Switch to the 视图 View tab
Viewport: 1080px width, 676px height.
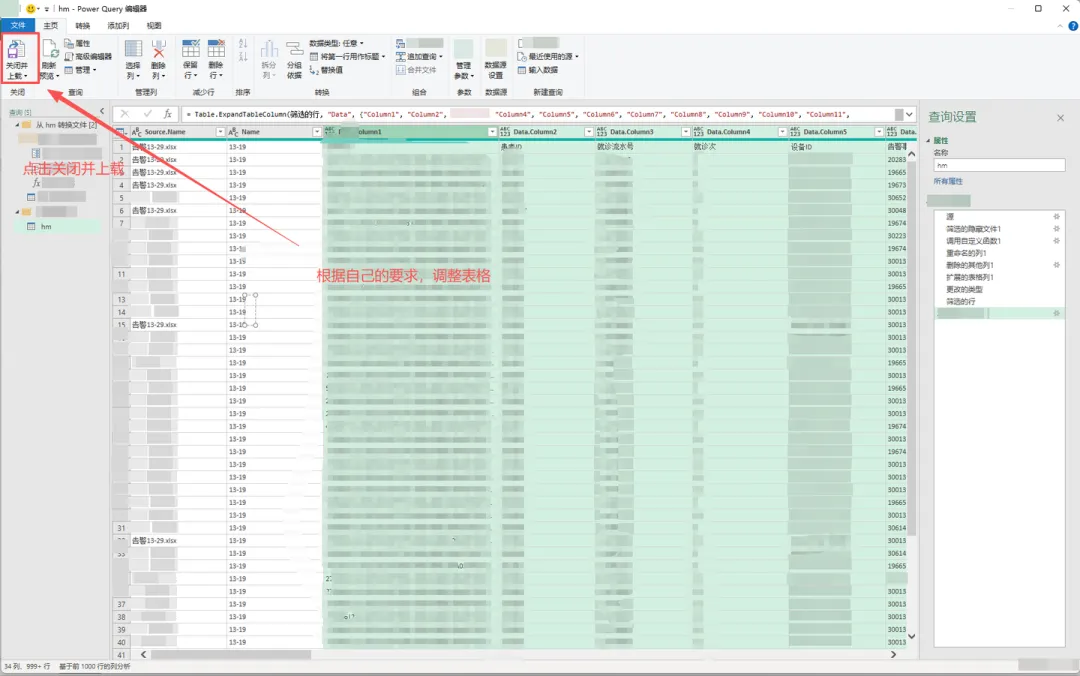(x=154, y=25)
